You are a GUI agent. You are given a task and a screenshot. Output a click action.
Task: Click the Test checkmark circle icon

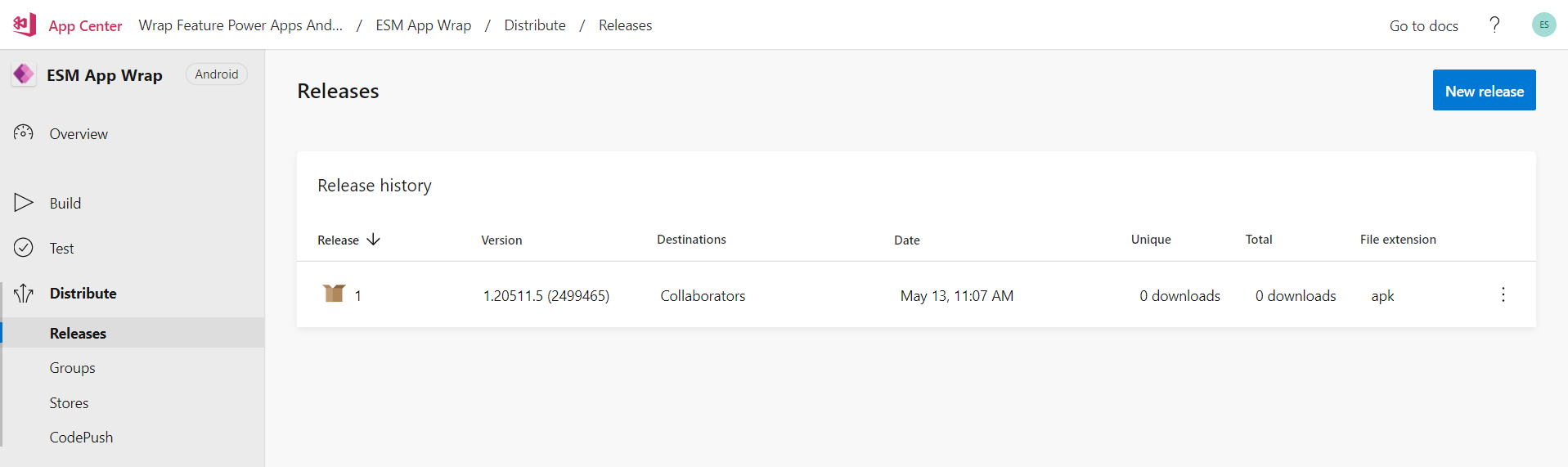24,248
